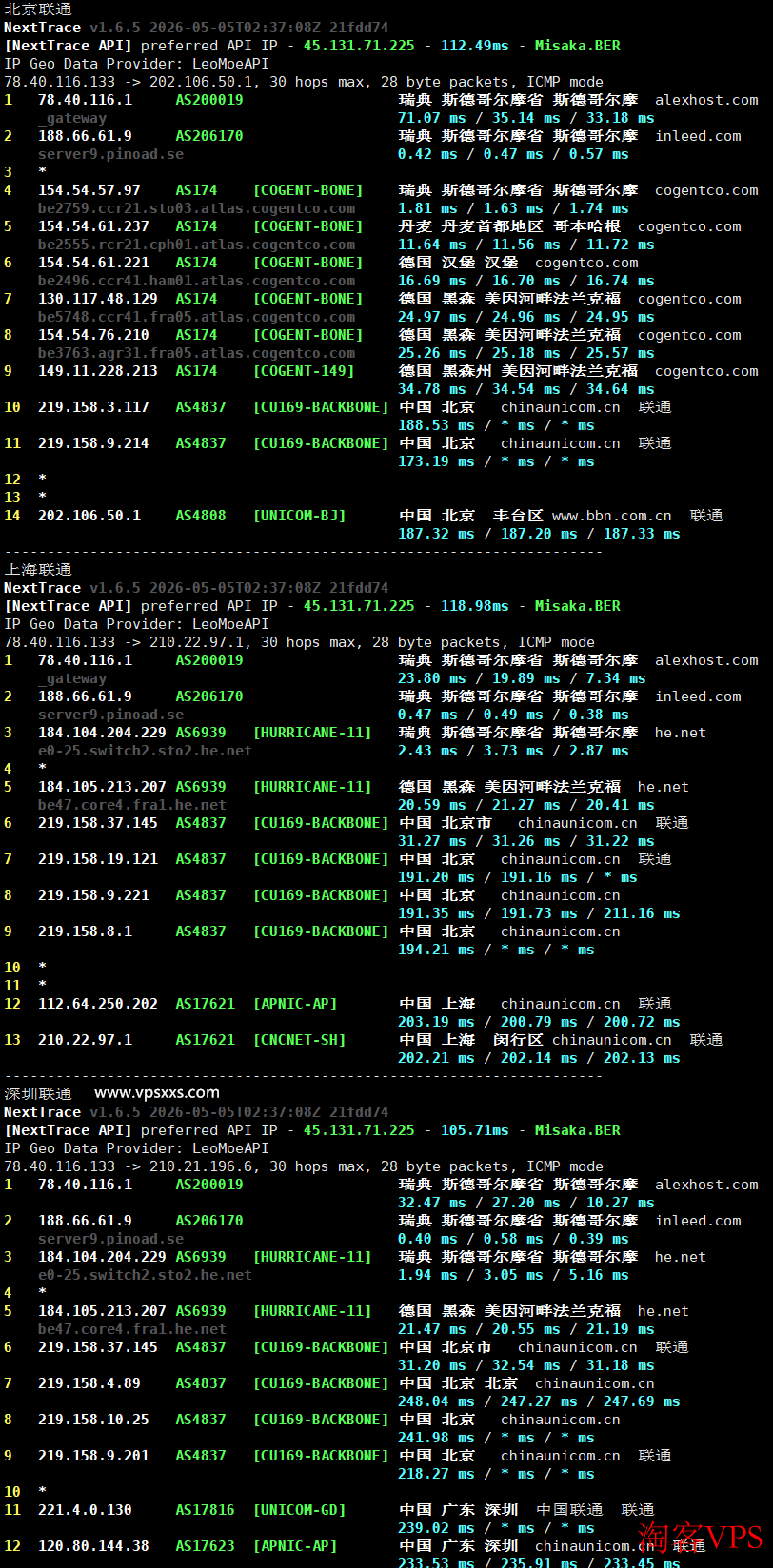Click hostname be2759.ccr21.sto03.atlas.cogentco.com
Screen dimensions: 773x1568
(196, 208)
